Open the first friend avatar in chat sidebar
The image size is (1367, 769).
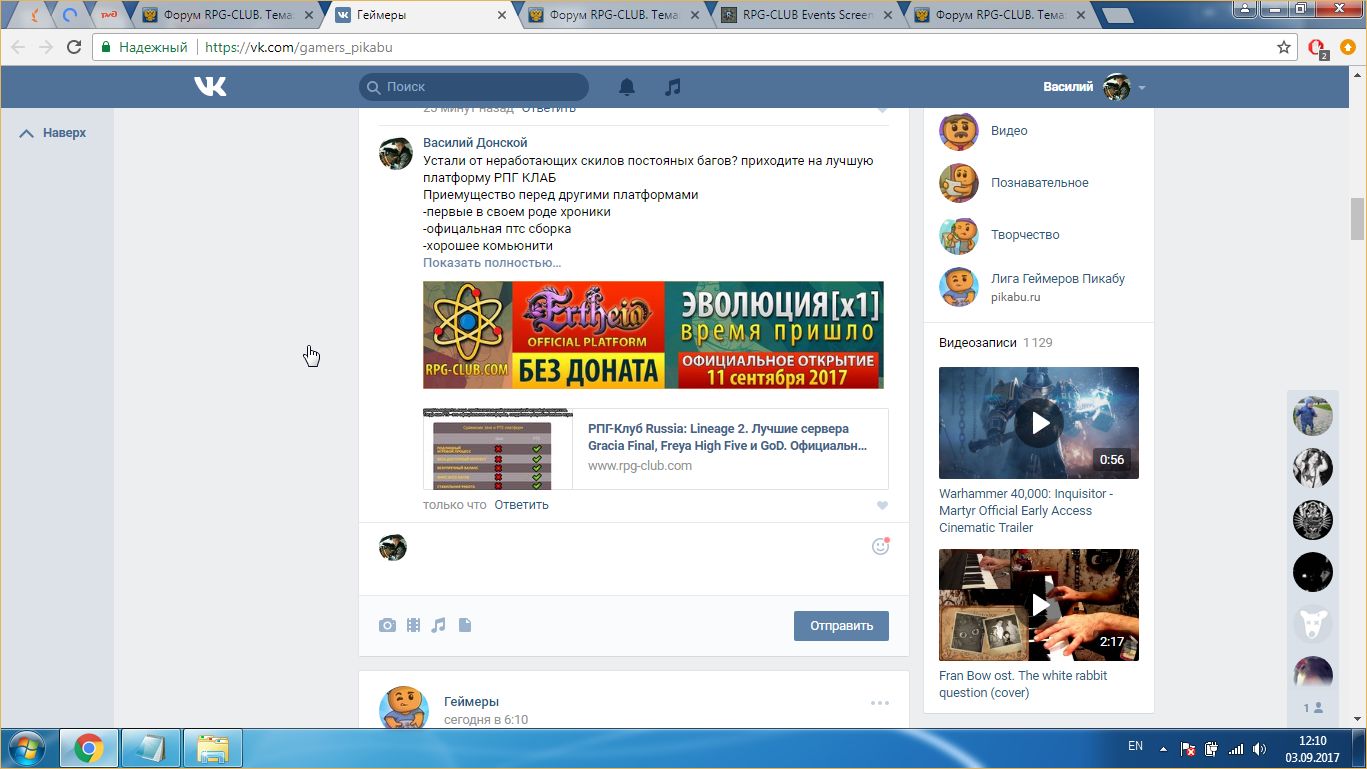point(1313,415)
